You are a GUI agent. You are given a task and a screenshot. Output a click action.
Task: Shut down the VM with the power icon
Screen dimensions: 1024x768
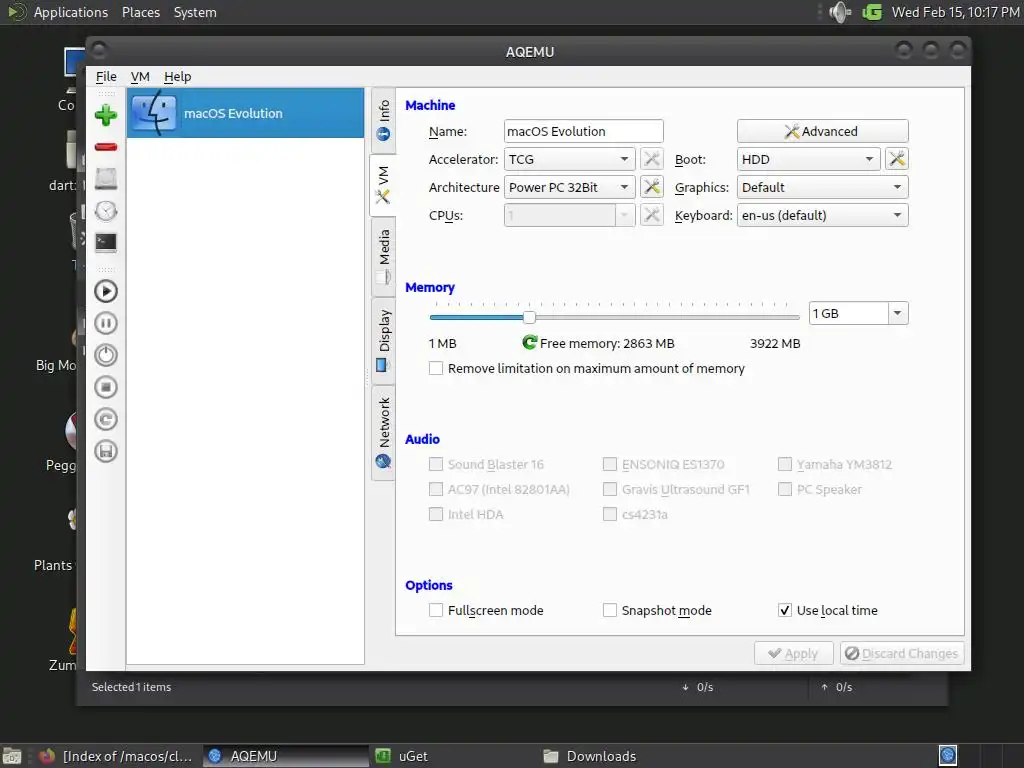[106, 355]
